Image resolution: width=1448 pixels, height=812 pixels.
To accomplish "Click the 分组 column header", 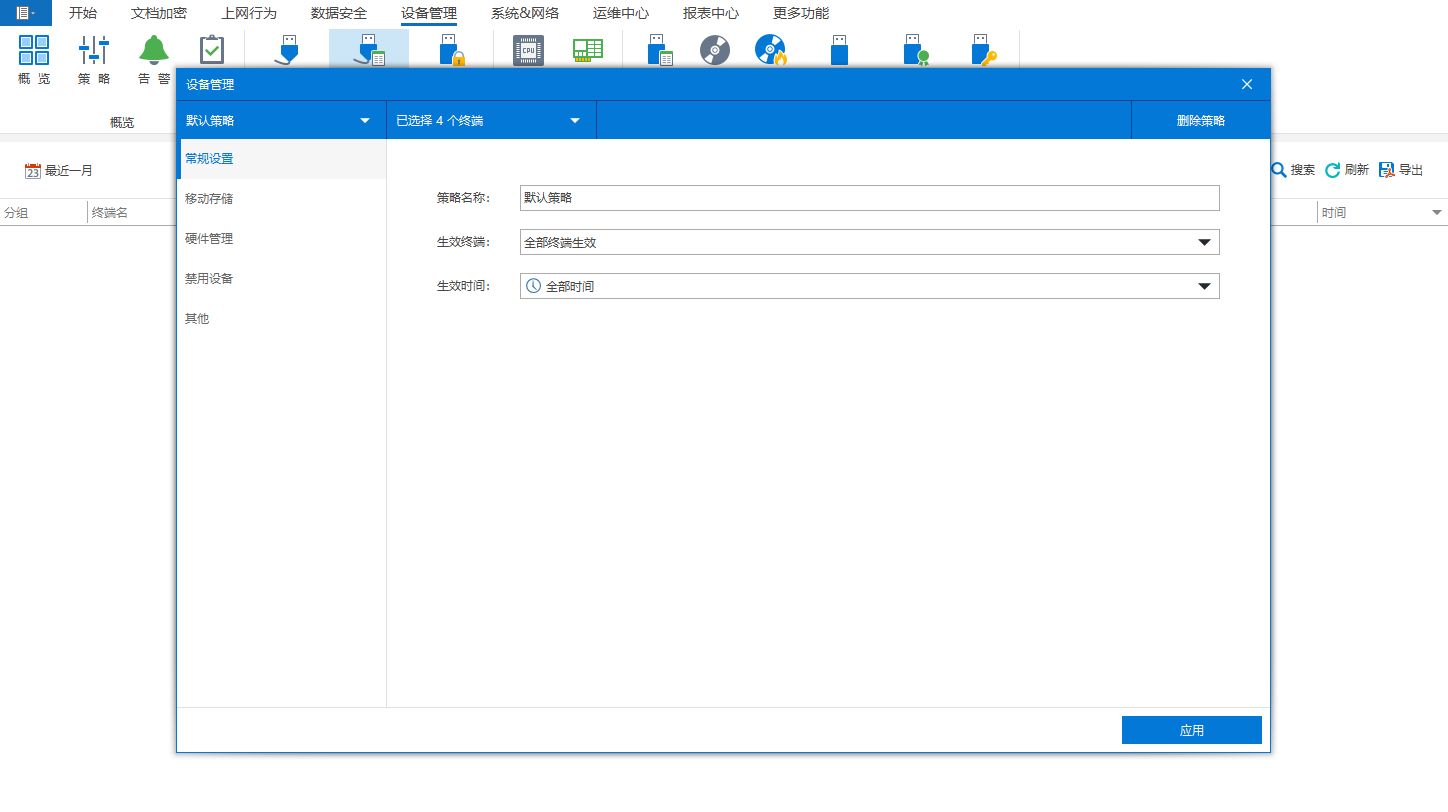I will pos(43,213).
